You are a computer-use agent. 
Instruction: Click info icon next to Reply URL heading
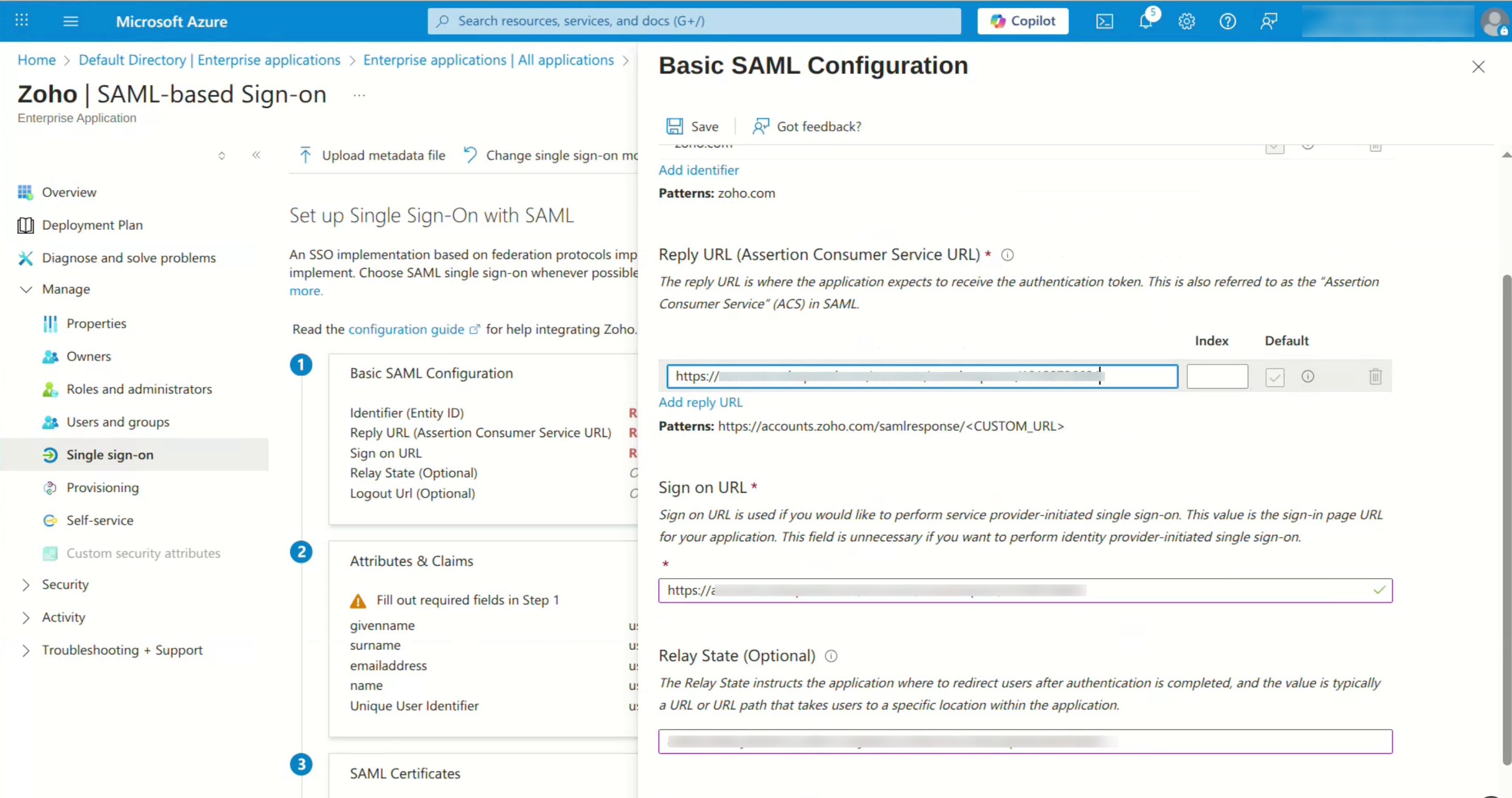pyautogui.click(x=1007, y=255)
